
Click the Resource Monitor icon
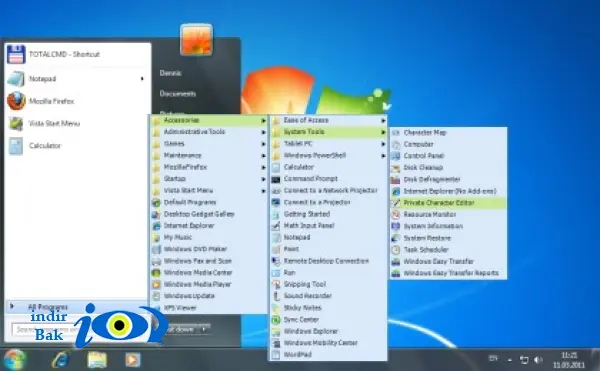point(396,215)
